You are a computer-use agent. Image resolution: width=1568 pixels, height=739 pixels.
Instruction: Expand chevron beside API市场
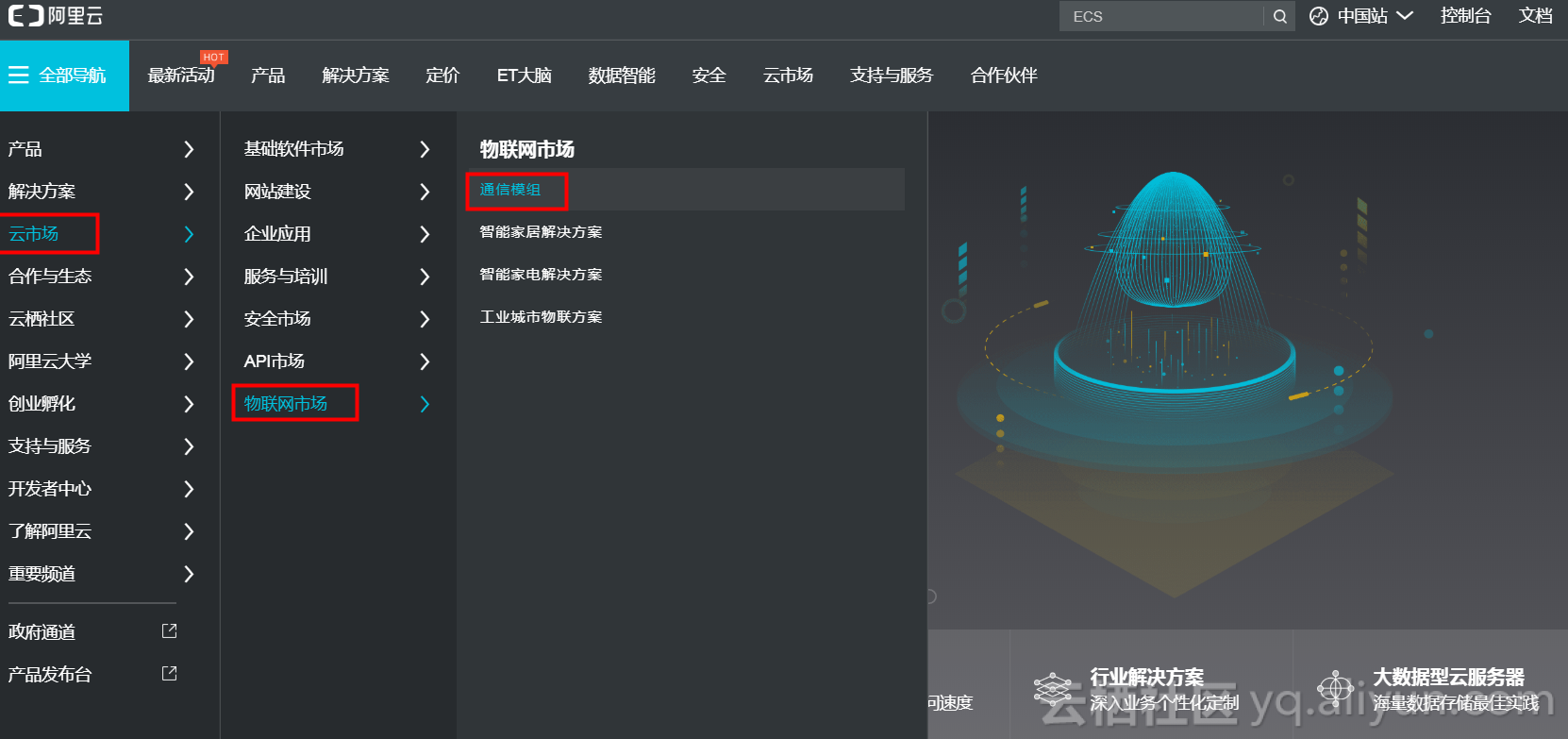tap(425, 361)
